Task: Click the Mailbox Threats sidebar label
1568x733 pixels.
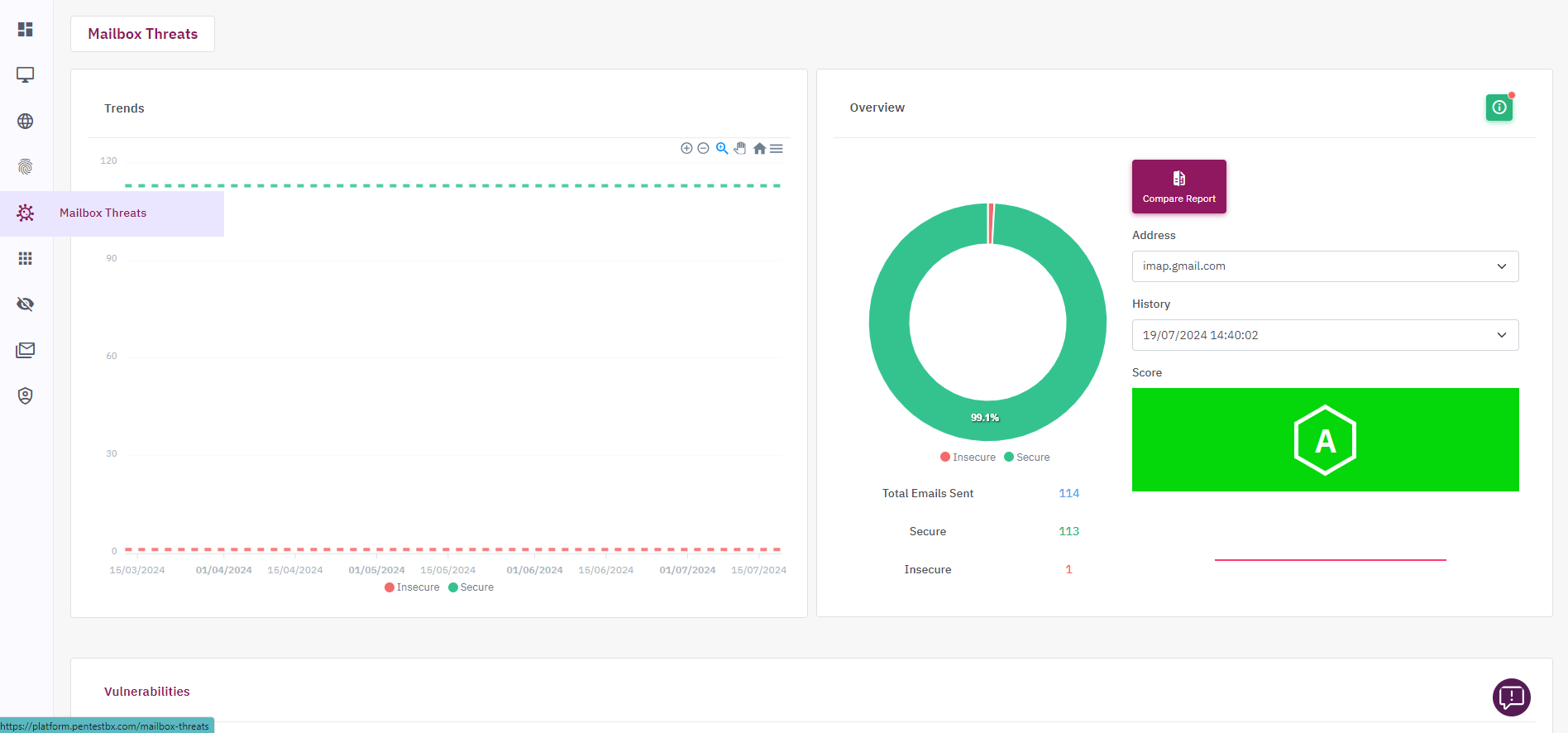Action: (103, 213)
